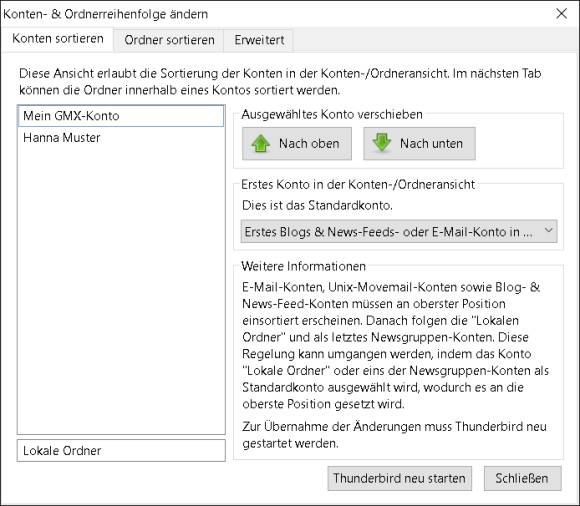This screenshot has height=506, width=580.
Task: Click the Schließen button
Action: tap(522, 478)
